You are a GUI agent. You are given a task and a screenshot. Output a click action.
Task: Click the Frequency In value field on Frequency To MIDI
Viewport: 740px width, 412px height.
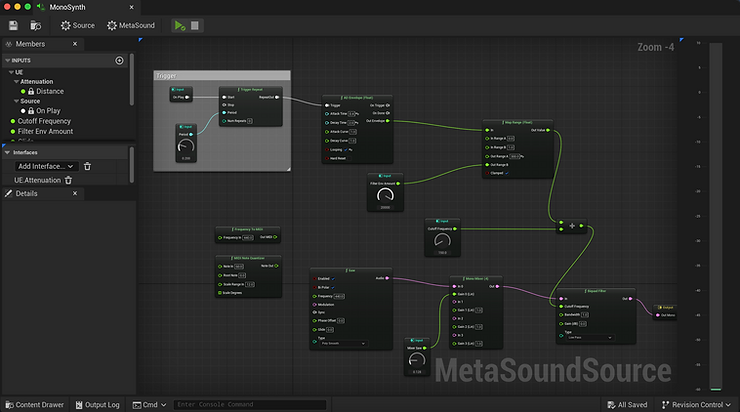tap(248, 238)
